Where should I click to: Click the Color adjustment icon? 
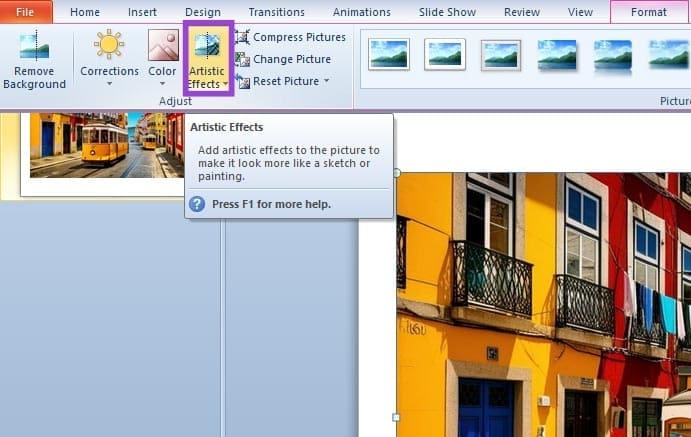click(x=163, y=45)
